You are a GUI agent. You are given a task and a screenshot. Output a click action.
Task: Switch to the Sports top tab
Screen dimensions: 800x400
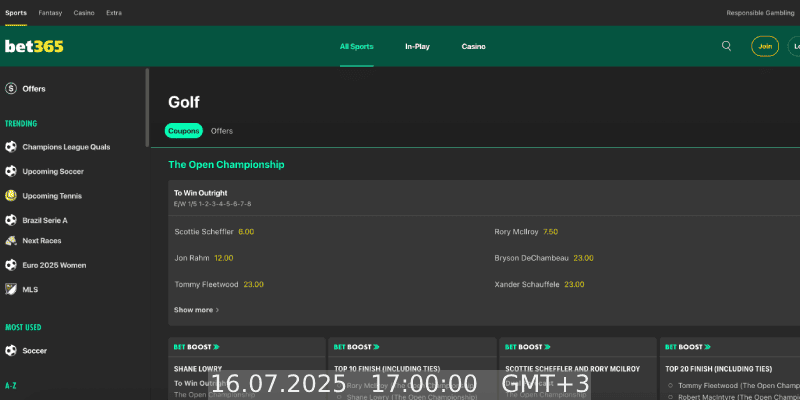click(16, 13)
